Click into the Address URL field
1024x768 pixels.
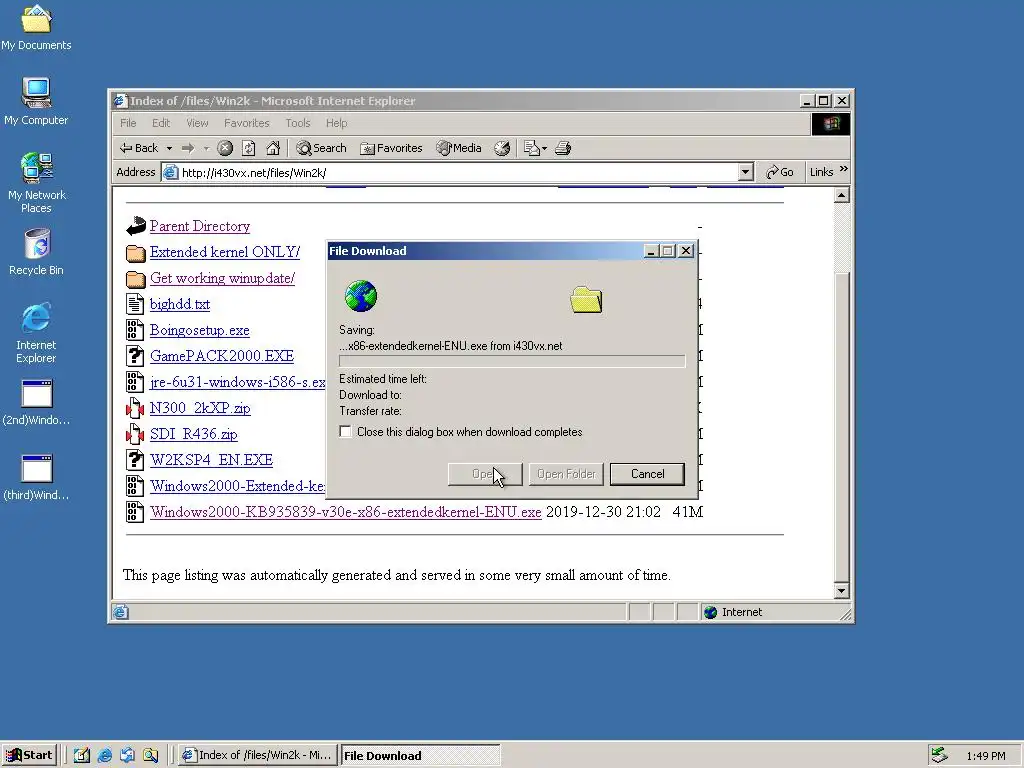(457, 172)
